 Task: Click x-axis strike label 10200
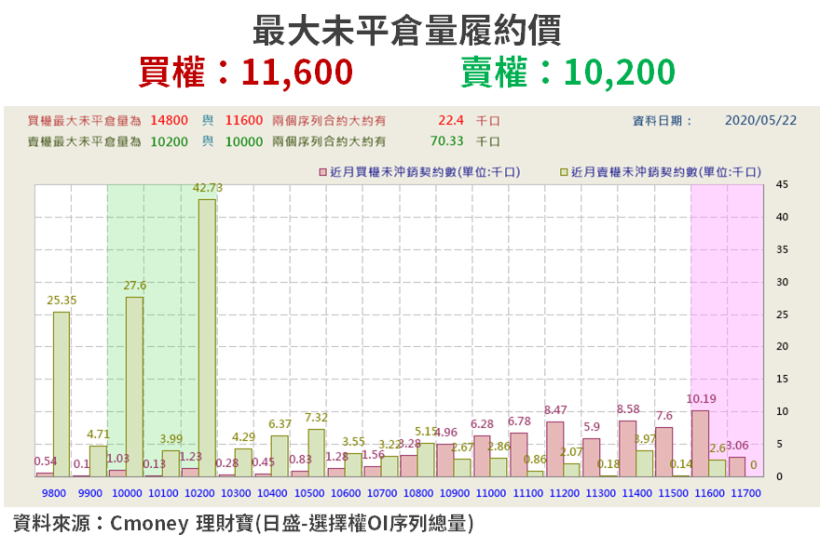pyautogui.click(x=200, y=493)
